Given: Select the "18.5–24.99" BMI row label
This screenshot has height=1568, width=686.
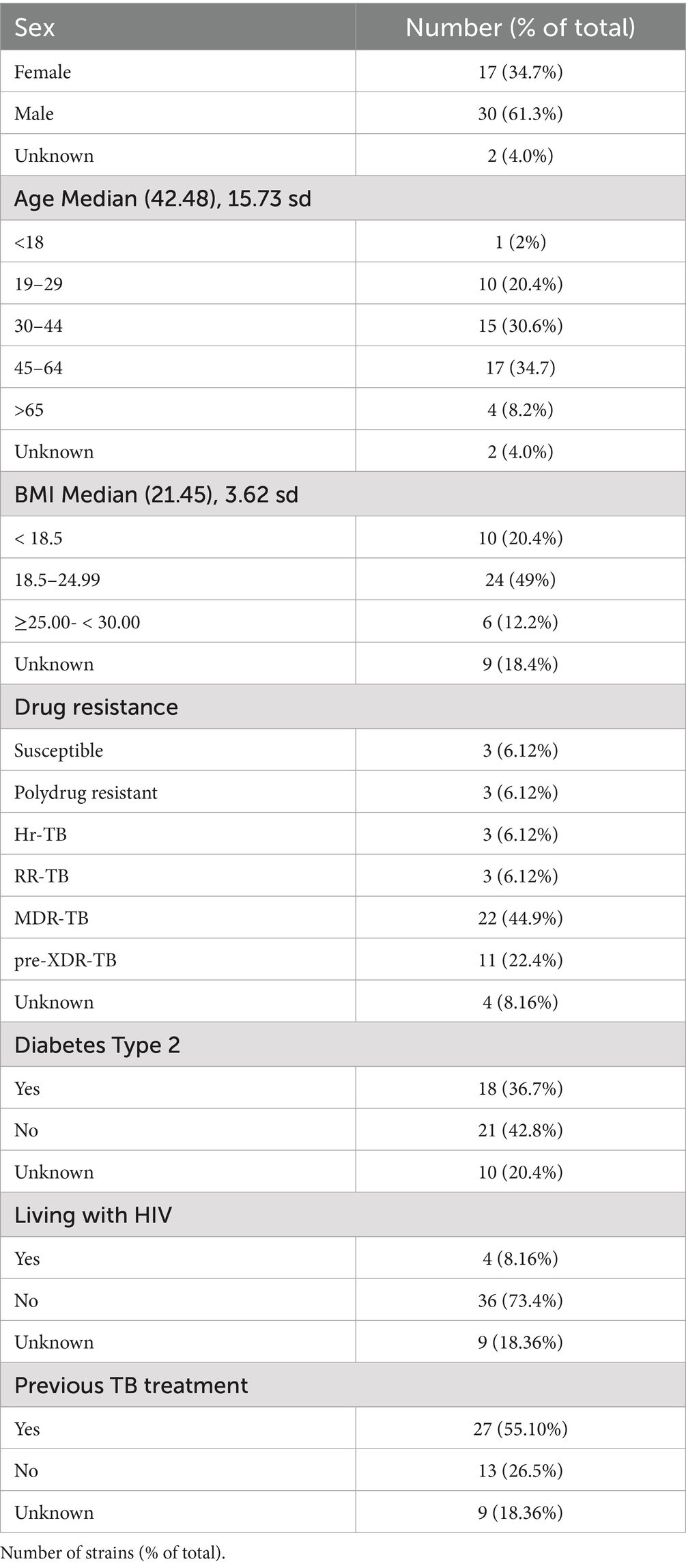Looking at the screenshot, I should pyautogui.click(x=57, y=580).
